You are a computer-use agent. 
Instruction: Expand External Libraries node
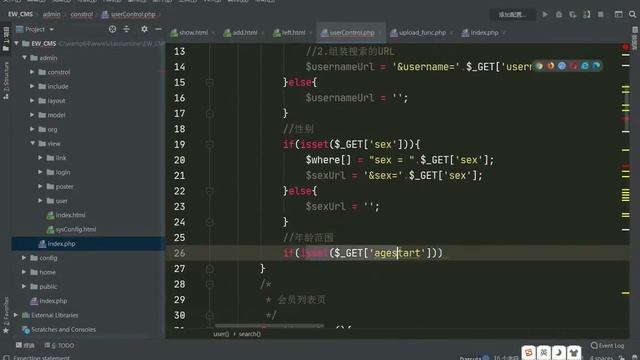point(16,315)
